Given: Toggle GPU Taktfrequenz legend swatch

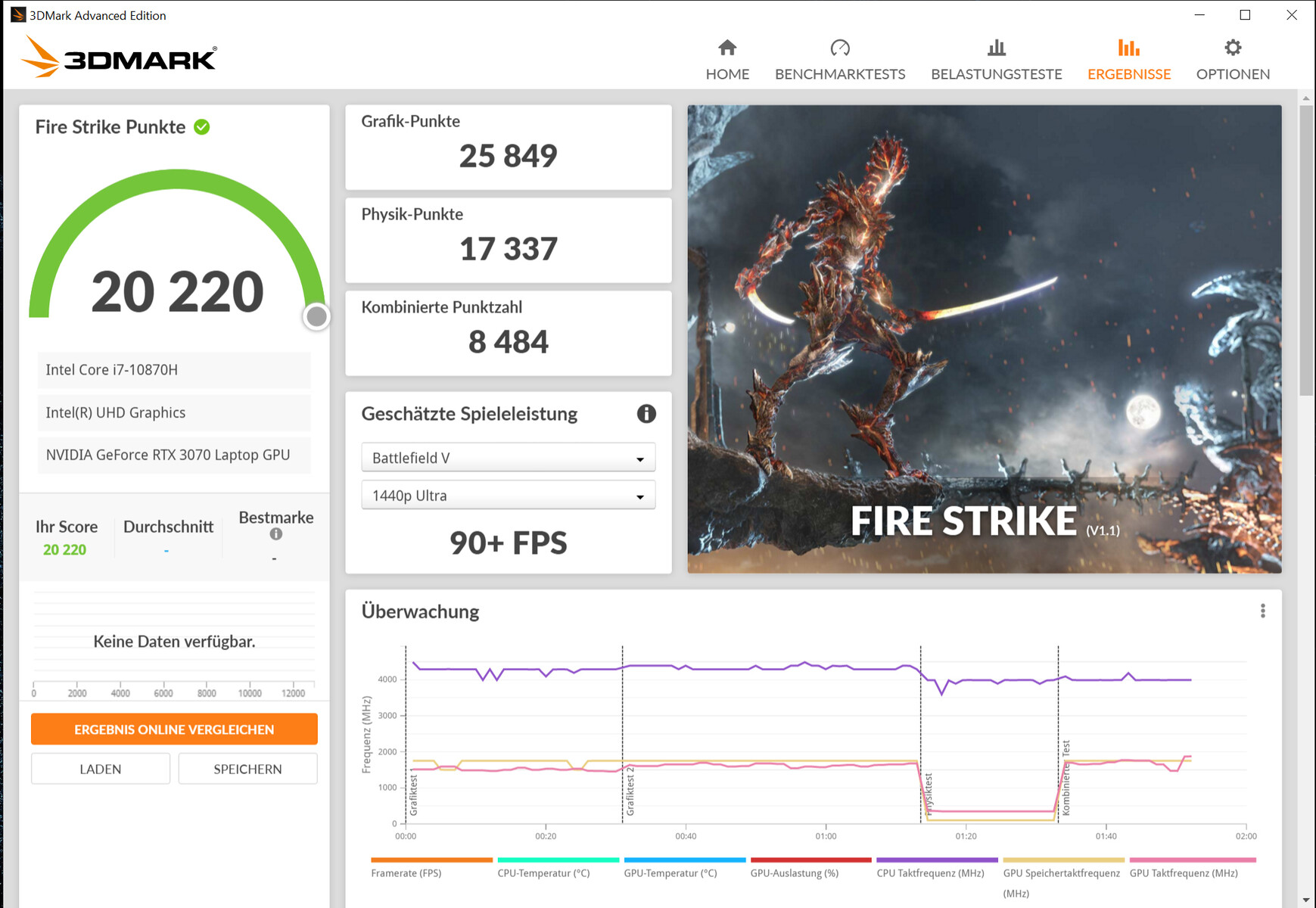Looking at the screenshot, I should [1193, 860].
